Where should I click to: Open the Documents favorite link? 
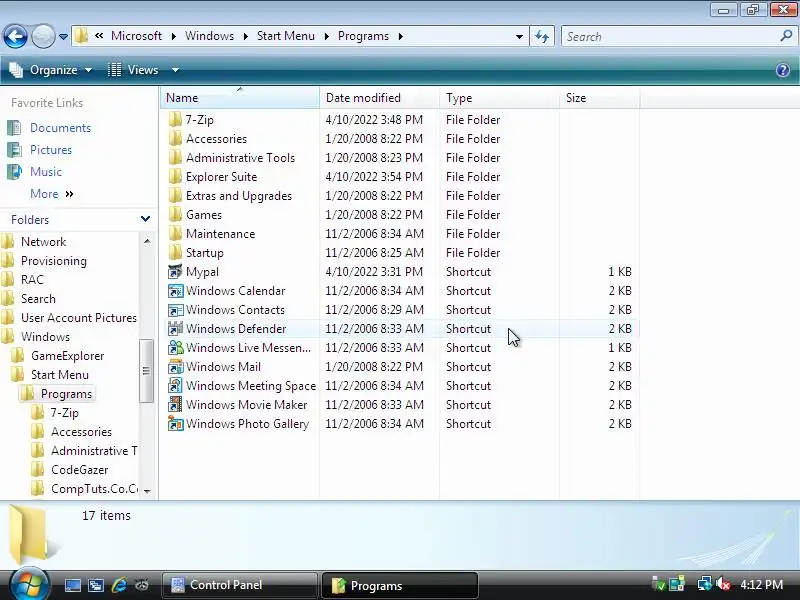pos(60,128)
